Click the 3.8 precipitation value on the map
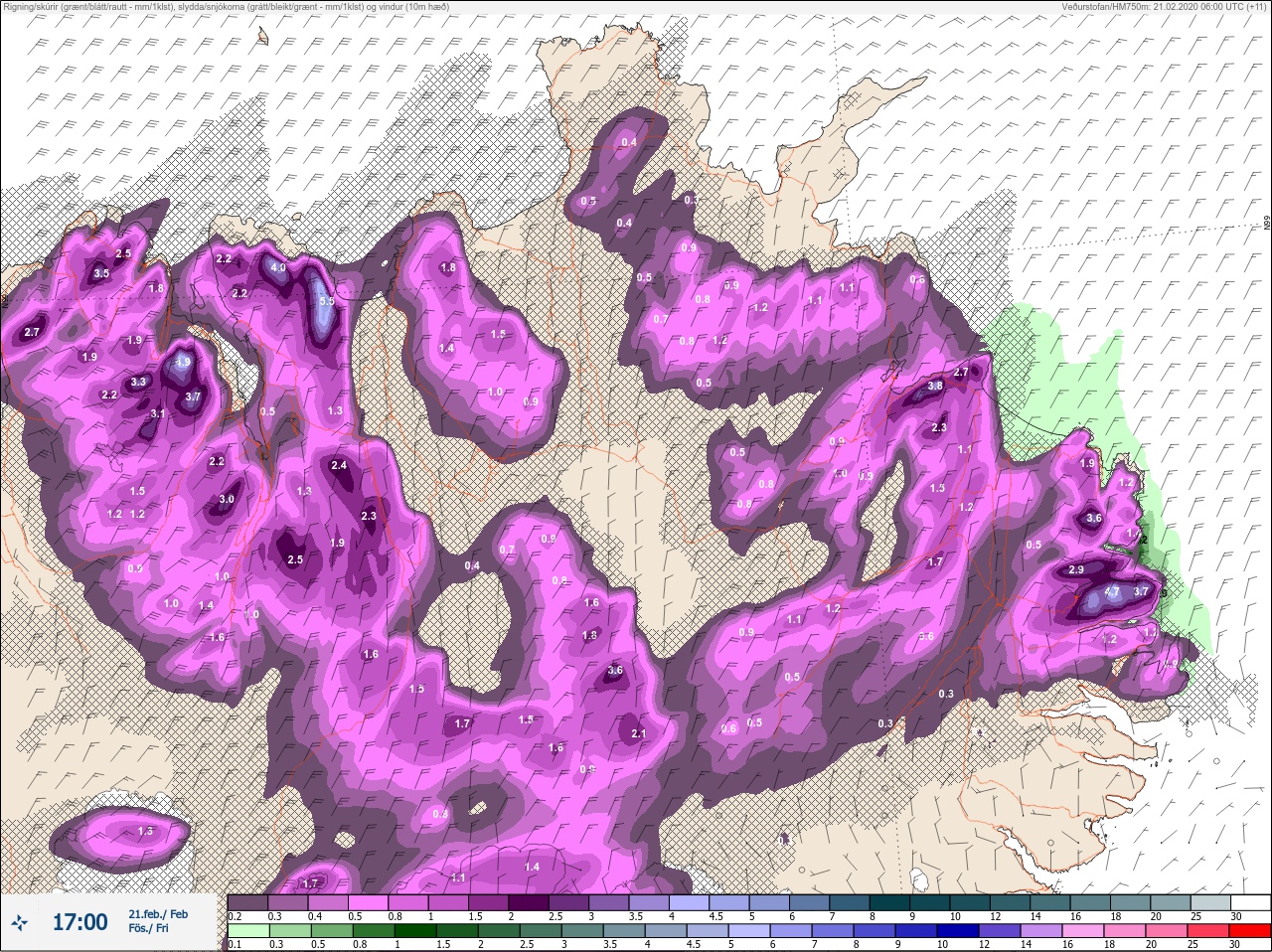The image size is (1272, 952). pyautogui.click(x=935, y=386)
